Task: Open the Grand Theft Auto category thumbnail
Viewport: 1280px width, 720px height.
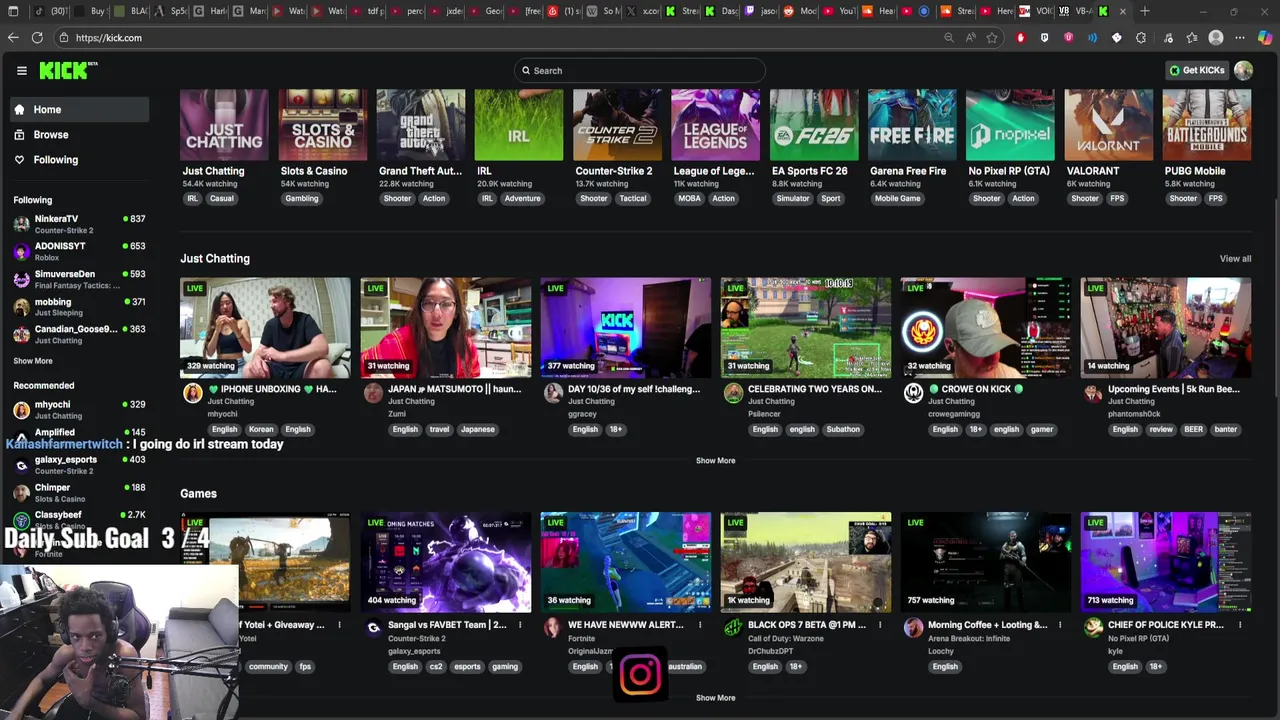Action: click(x=420, y=125)
